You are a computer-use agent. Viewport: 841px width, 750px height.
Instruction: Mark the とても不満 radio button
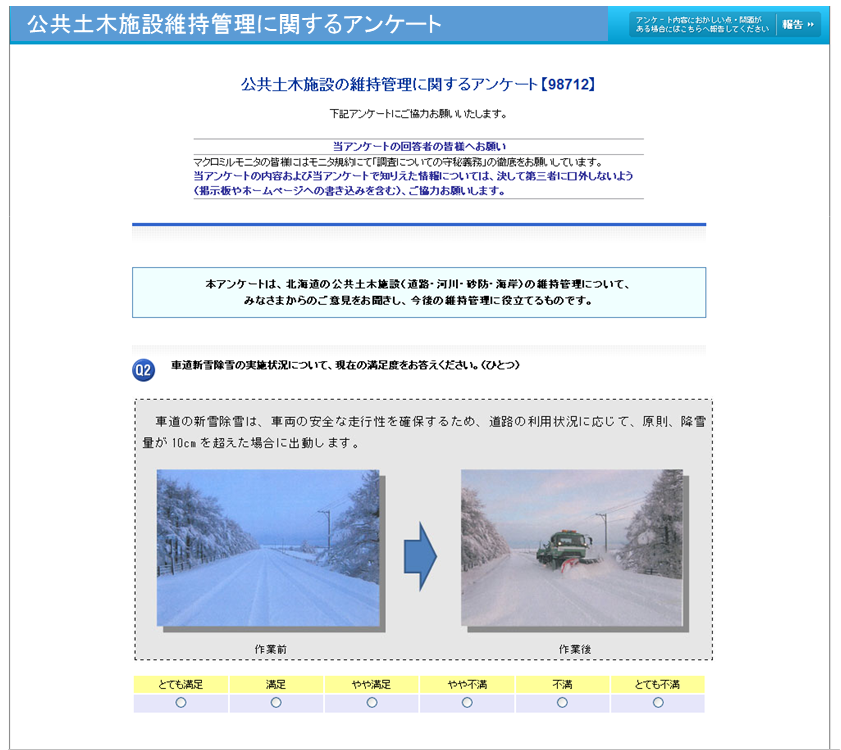(658, 703)
